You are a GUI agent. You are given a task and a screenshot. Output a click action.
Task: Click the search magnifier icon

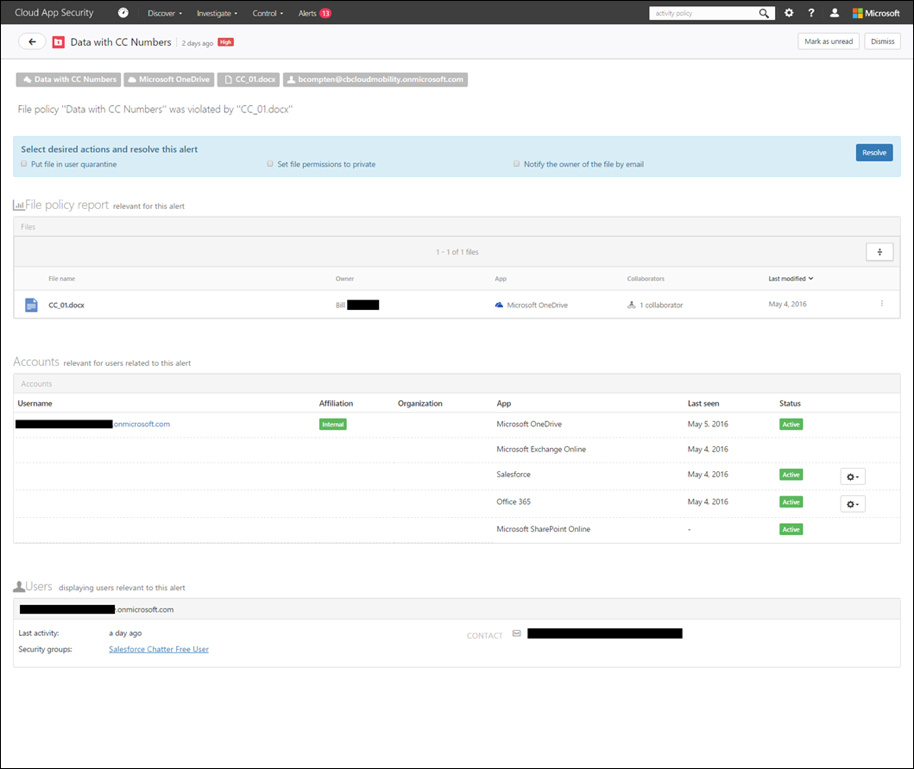tap(764, 13)
